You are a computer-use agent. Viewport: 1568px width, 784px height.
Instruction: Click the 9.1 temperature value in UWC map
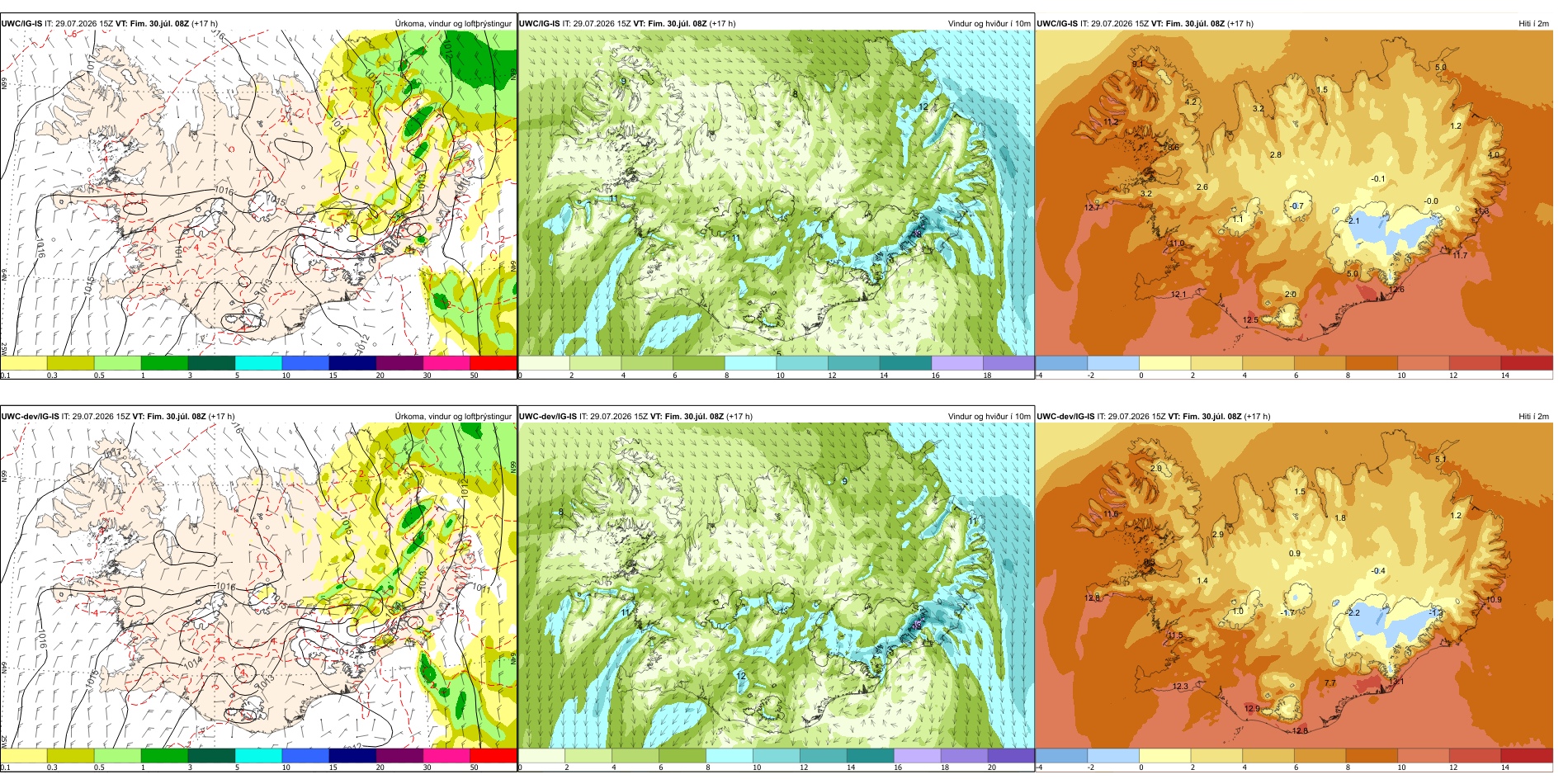click(x=1137, y=64)
